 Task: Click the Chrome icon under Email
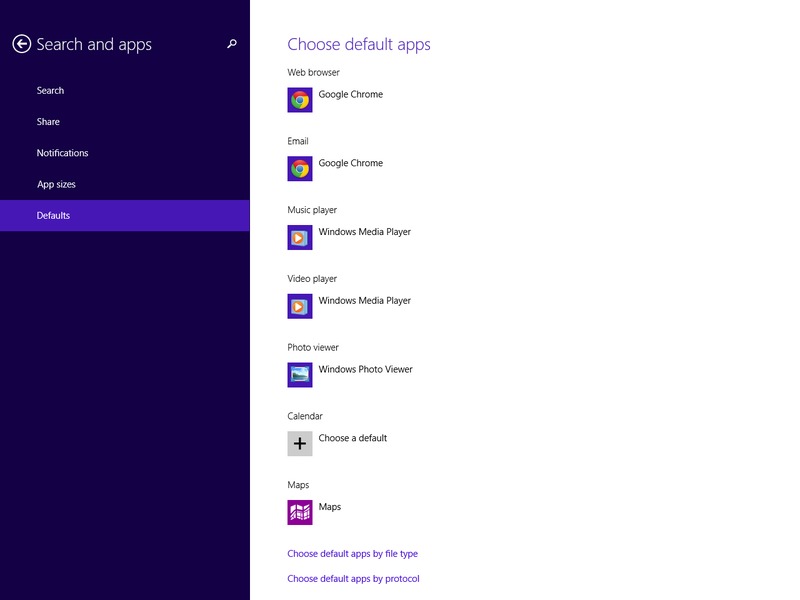point(300,169)
